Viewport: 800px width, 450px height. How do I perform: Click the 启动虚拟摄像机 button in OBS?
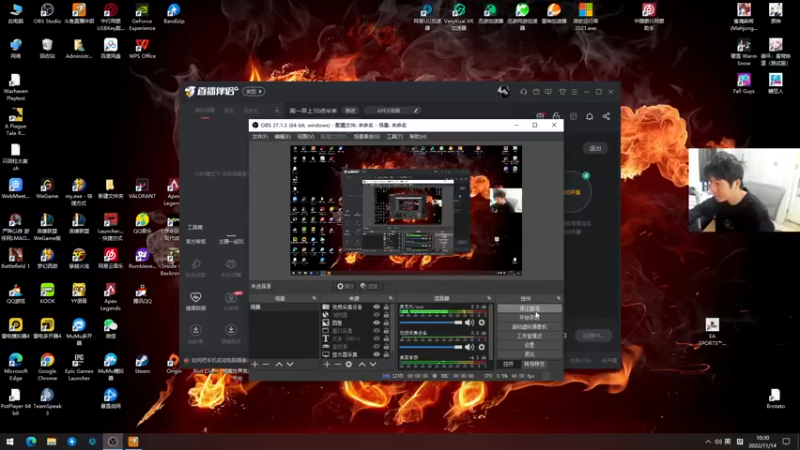point(529,327)
